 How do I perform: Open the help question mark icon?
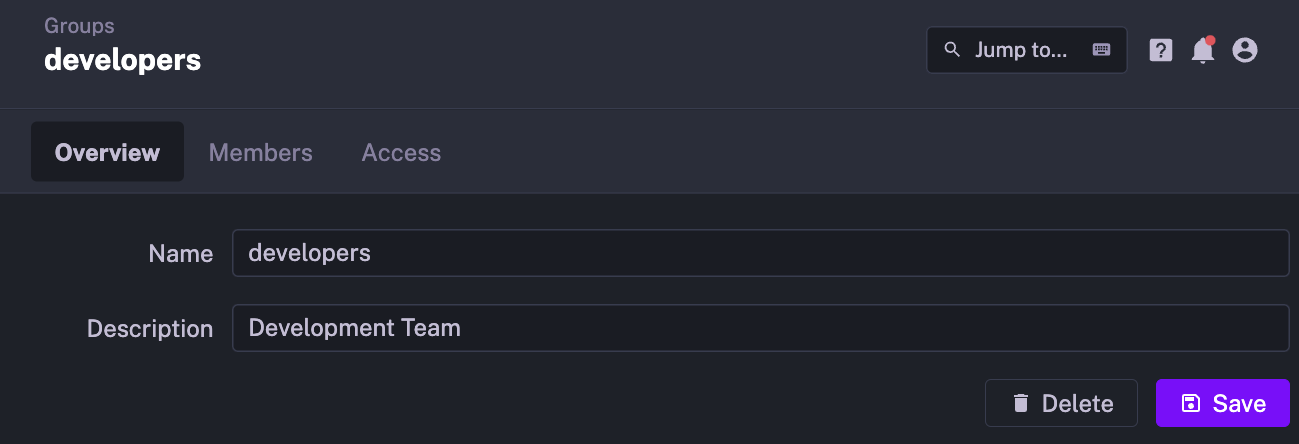tap(1160, 50)
